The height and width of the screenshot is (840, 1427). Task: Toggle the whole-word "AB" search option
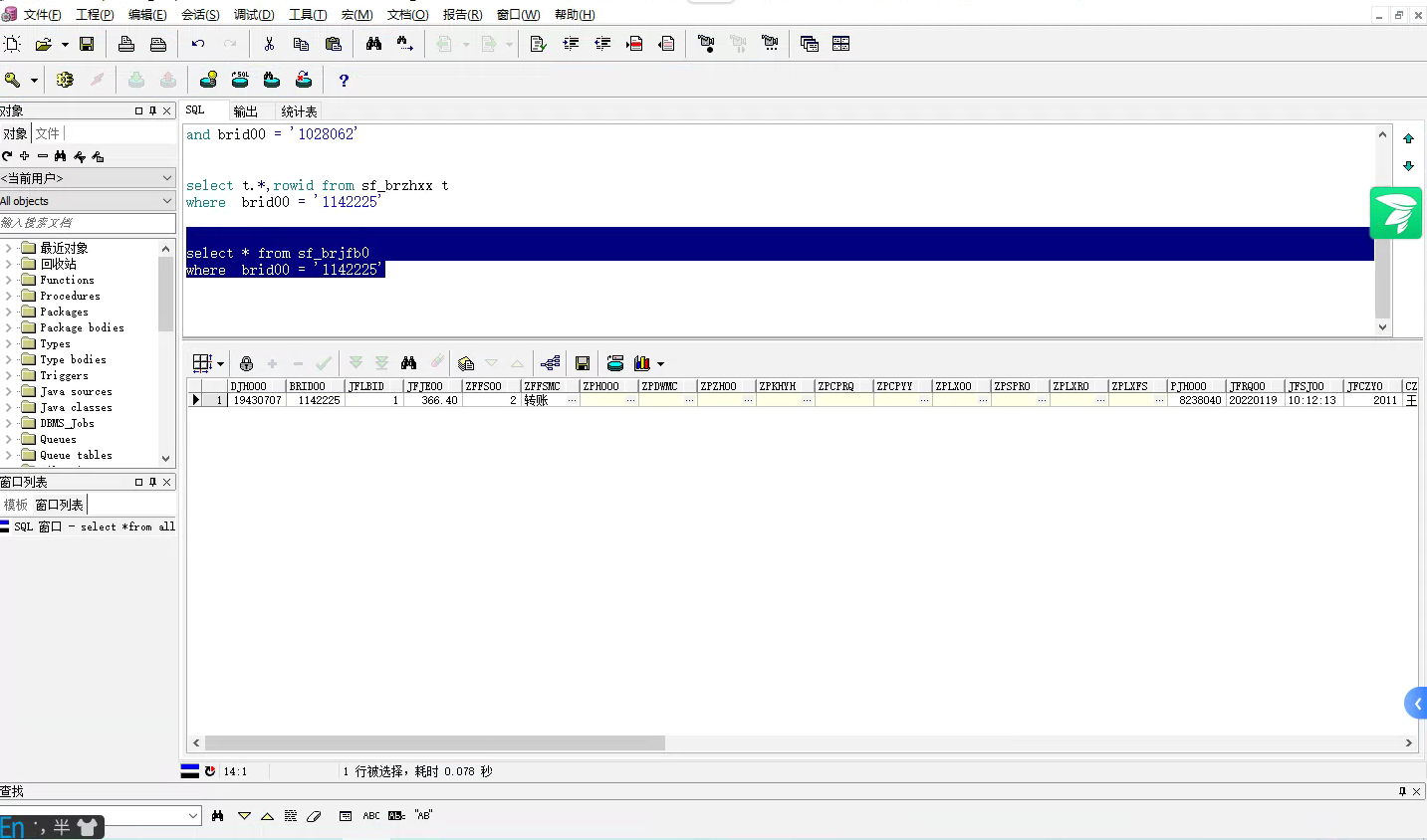pos(423,816)
